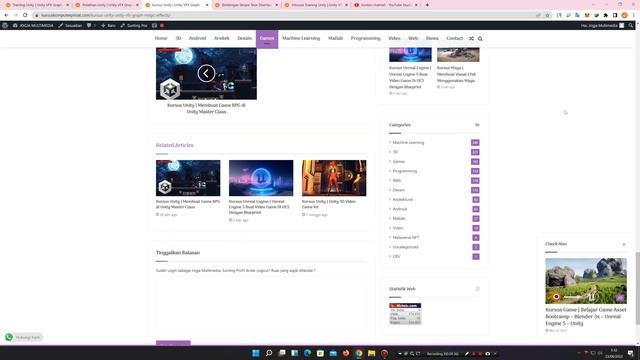Image resolution: width=640 pixels, height=360 pixels.
Task: Click the recorder camera icon
Action: coord(488,353)
